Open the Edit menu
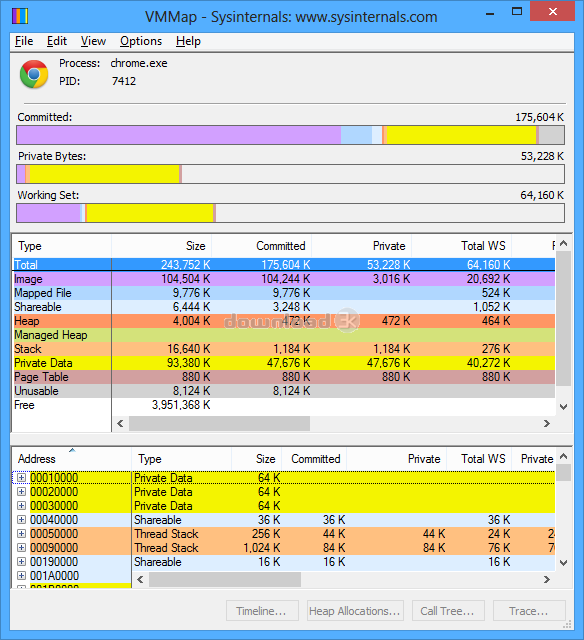 (x=57, y=41)
